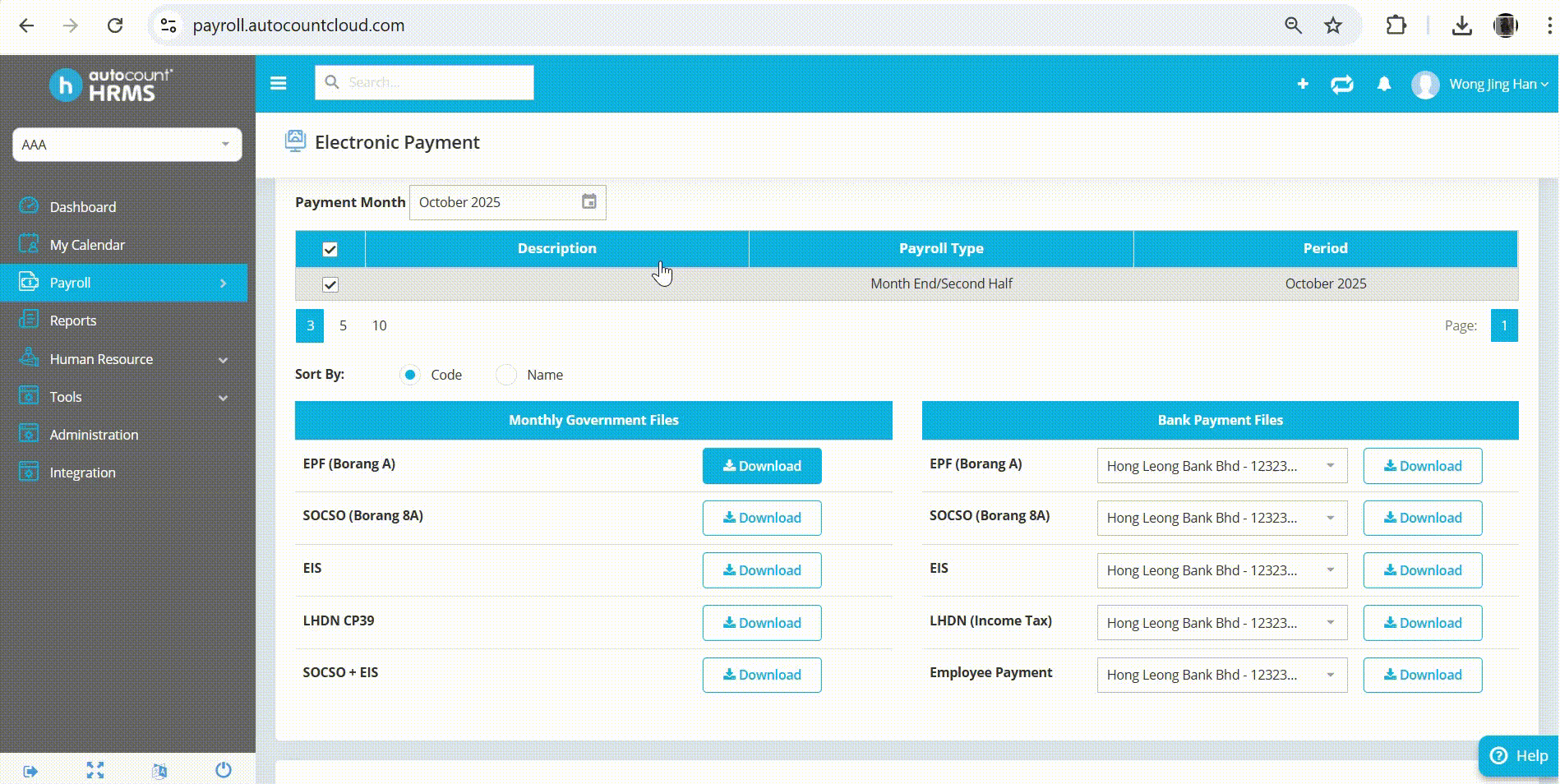
Task: Click the power icon at sidebar bottom
Action: pyautogui.click(x=223, y=770)
